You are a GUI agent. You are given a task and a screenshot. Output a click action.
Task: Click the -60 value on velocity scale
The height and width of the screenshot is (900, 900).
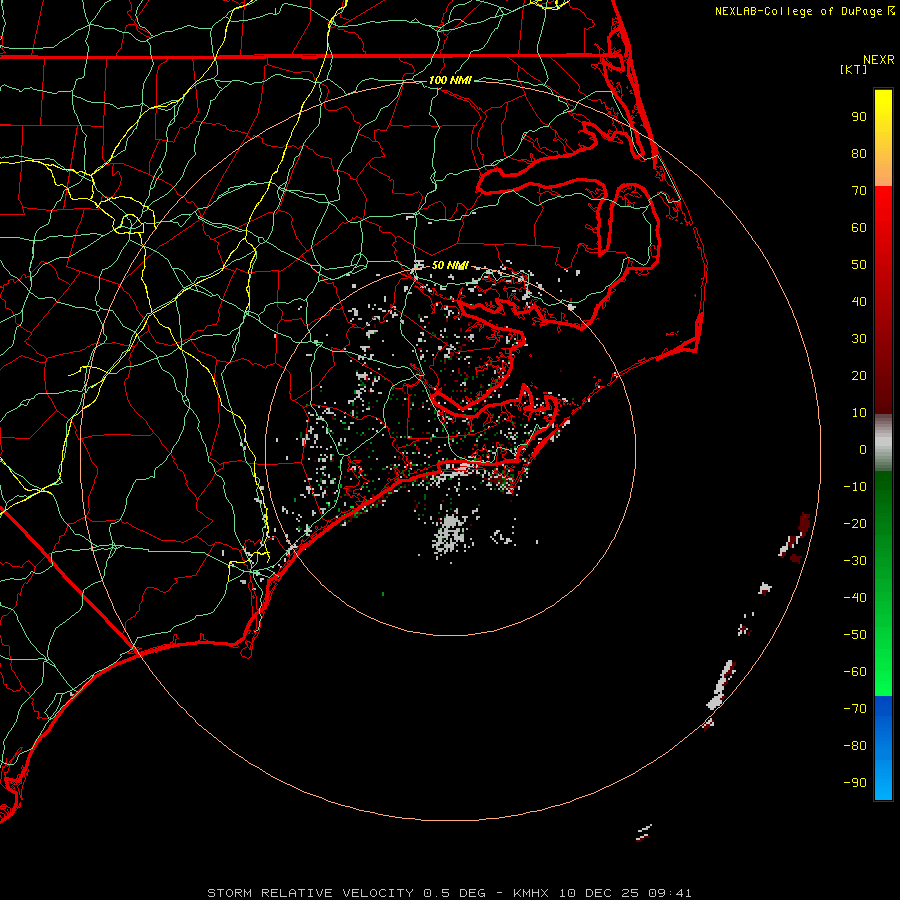pyautogui.click(x=855, y=672)
